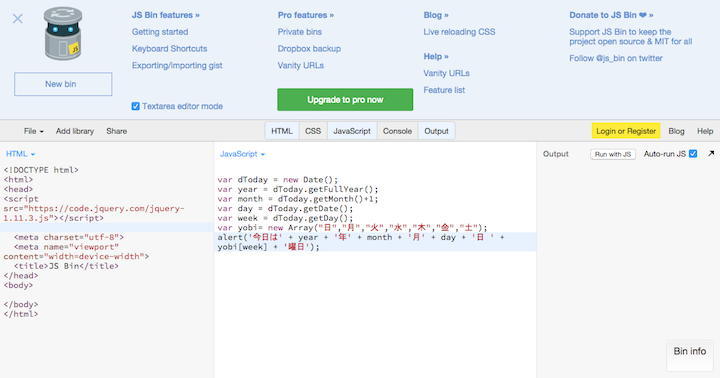
Task: Open the Share menu
Action: [117, 131]
